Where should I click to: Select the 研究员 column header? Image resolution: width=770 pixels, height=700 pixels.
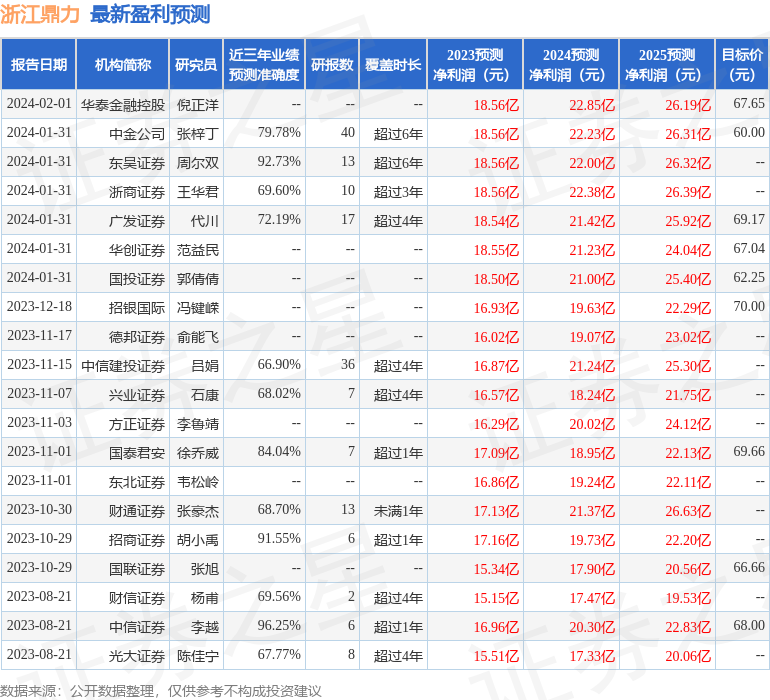(196, 64)
